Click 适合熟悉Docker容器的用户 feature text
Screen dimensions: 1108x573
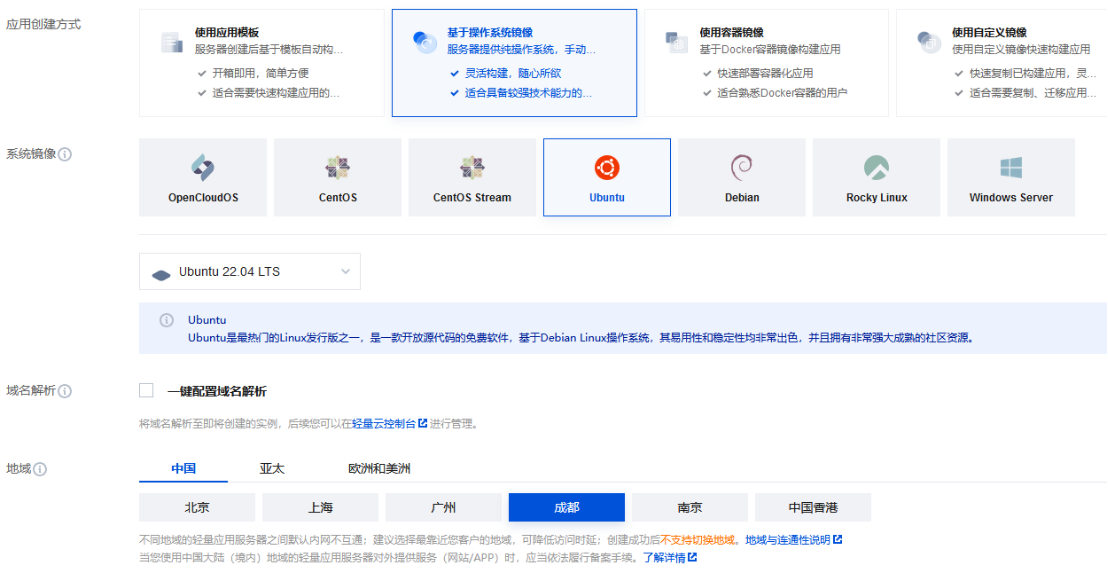click(x=782, y=93)
